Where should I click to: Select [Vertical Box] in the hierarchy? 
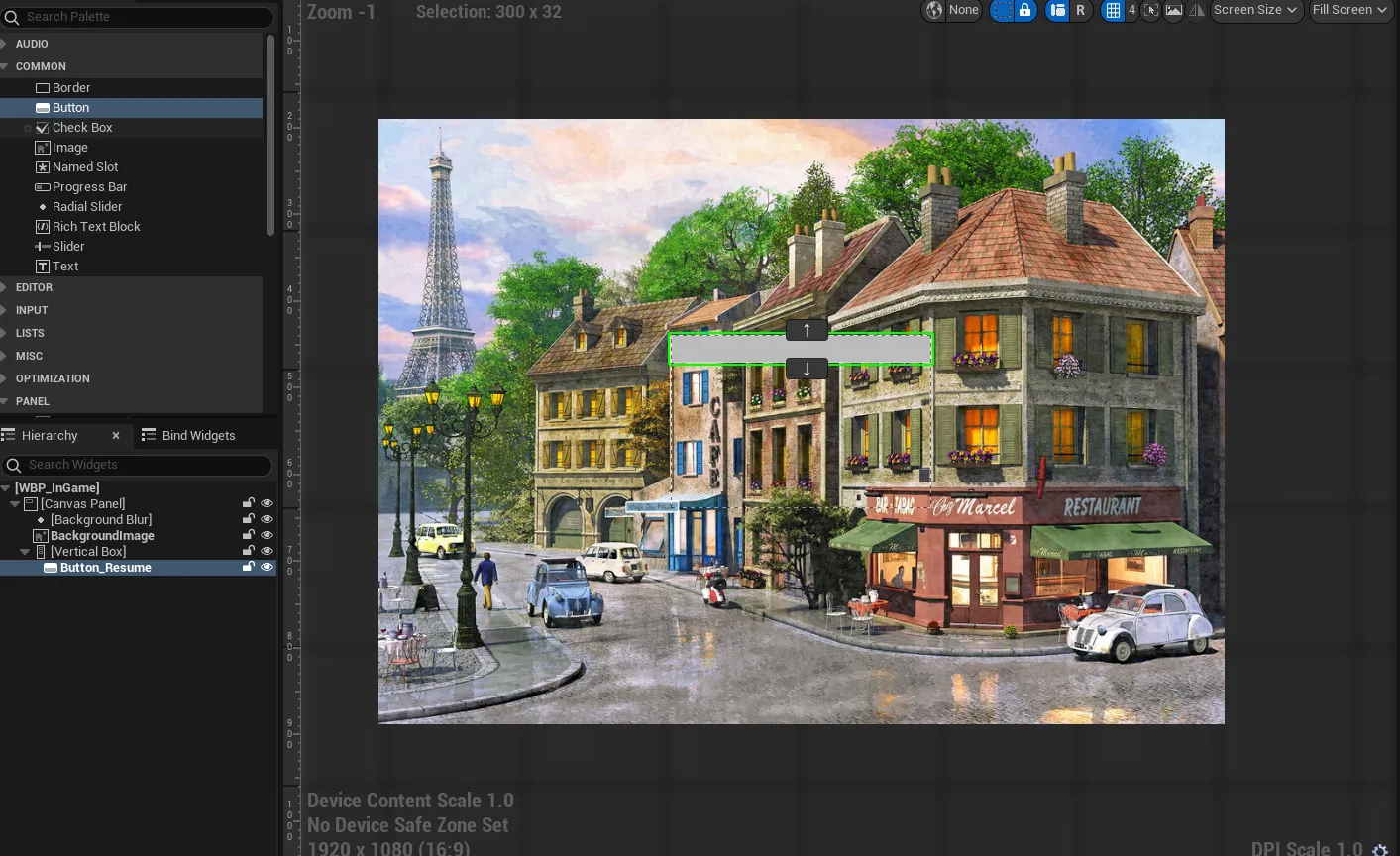pos(88,552)
